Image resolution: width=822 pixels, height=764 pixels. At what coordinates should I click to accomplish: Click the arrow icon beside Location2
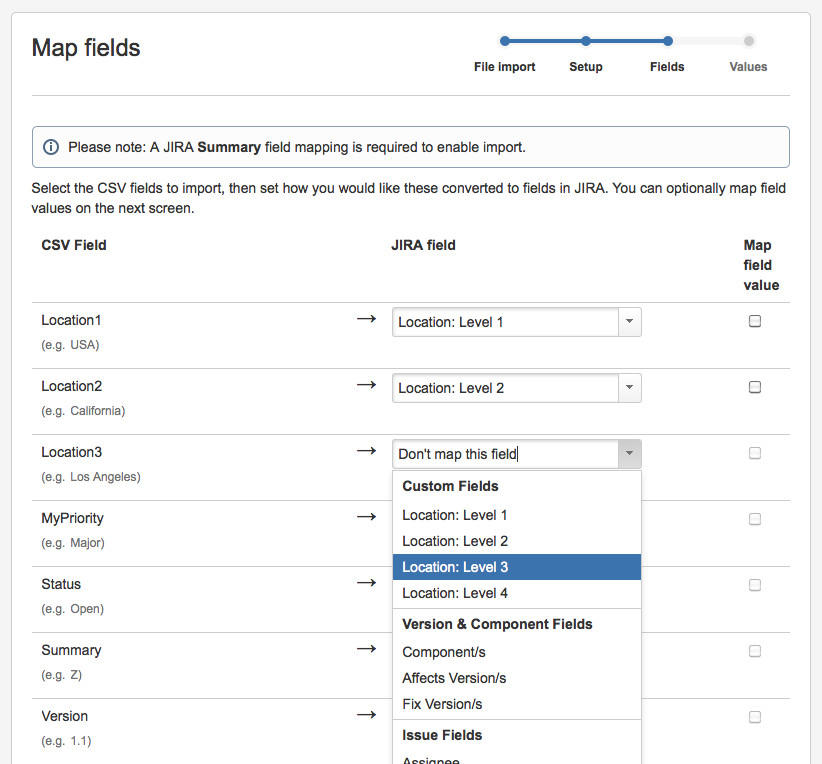click(x=366, y=385)
